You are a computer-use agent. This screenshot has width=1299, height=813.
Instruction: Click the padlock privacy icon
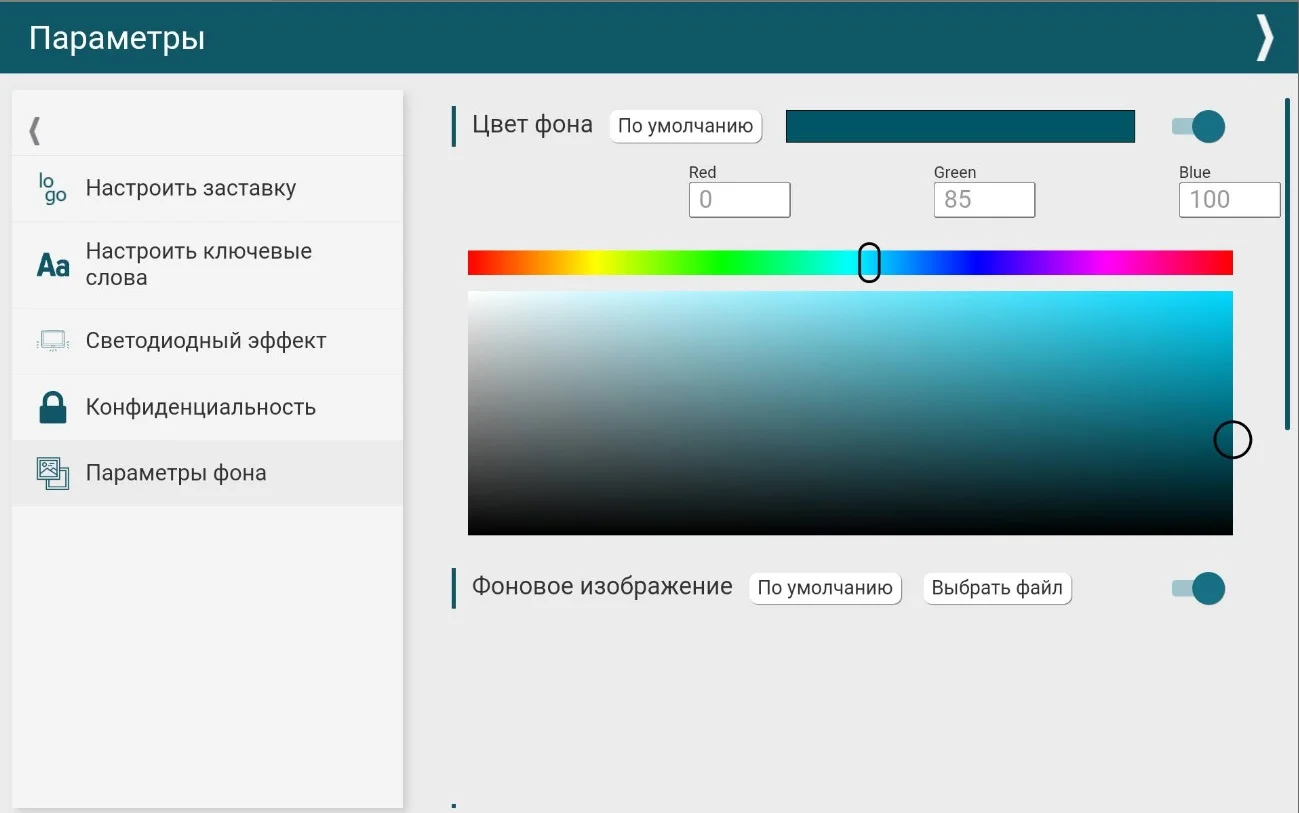coord(52,407)
